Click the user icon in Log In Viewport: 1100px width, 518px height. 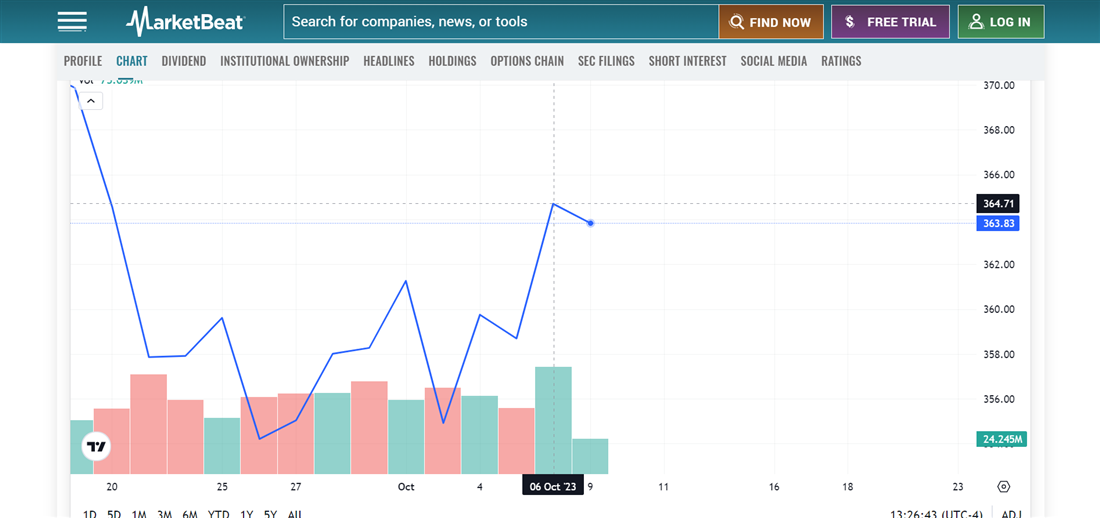pyautogui.click(x=976, y=22)
